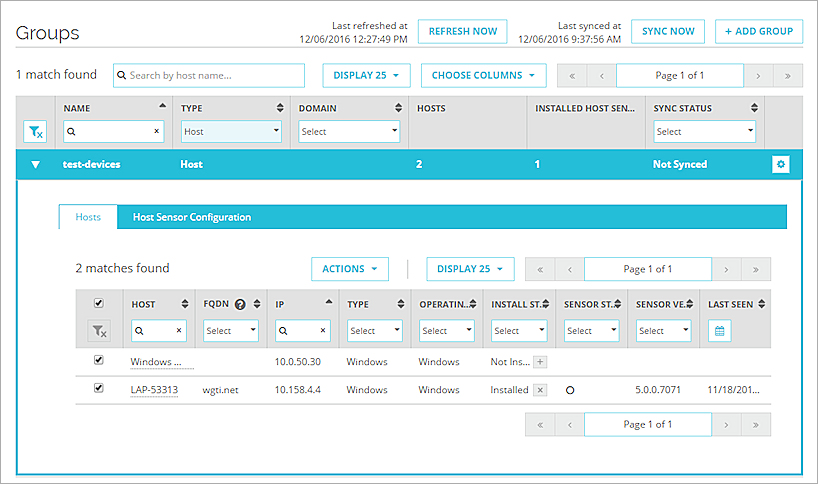Clear host table filters funnel icon
818x484 pixels.
tap(99, 331)
